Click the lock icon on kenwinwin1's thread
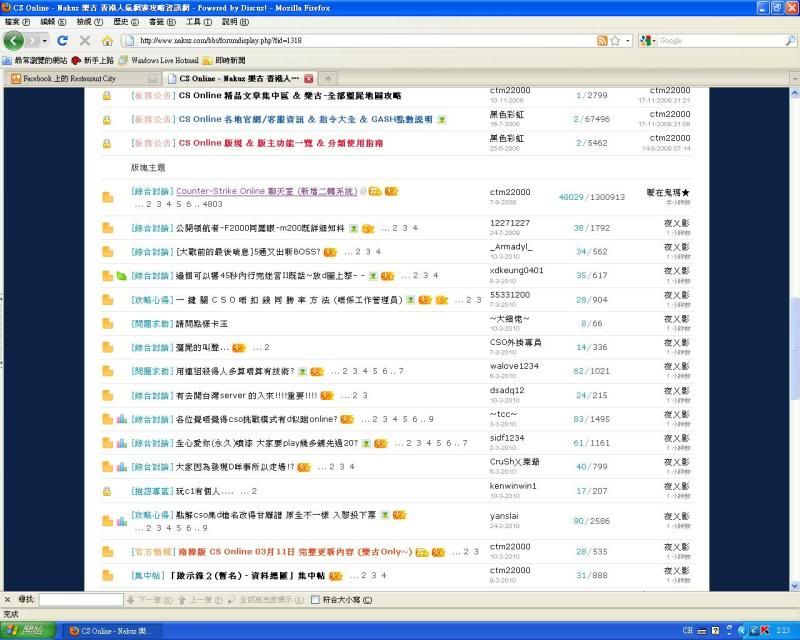Viewport: 800px width, 640px height. coord(107,491)
